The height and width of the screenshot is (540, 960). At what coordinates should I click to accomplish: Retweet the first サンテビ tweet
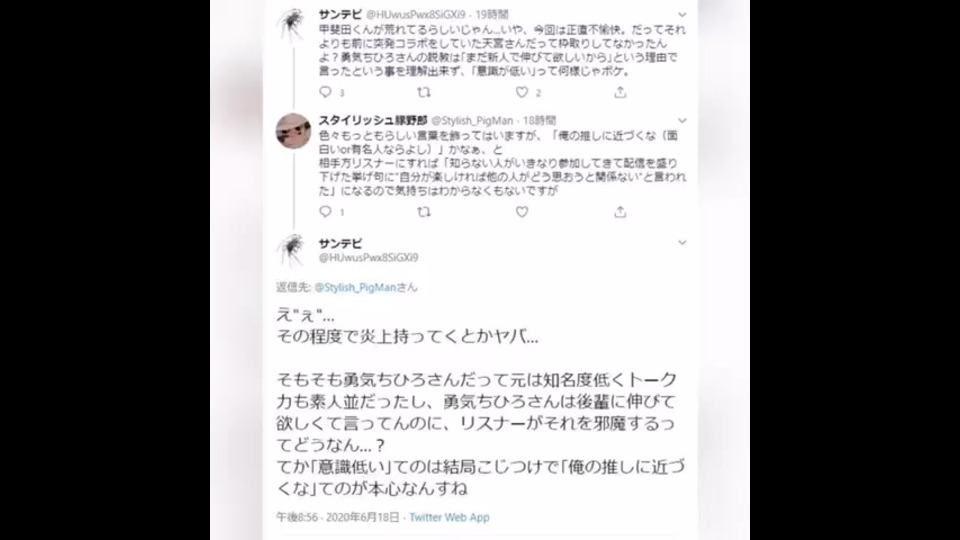pyautogui.click(x=424, y=92)
